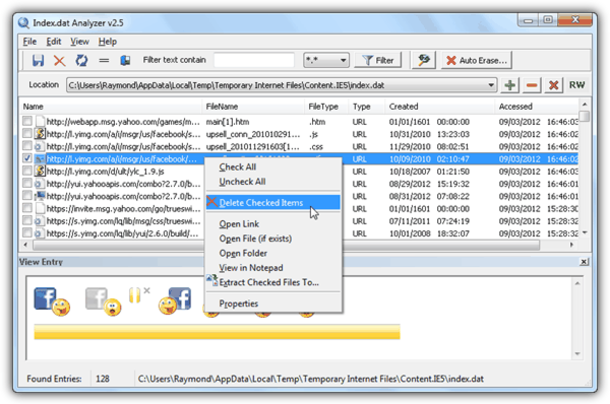Sort by the Name column header
This screenshot has width=610, height=404.
point(110,106)
